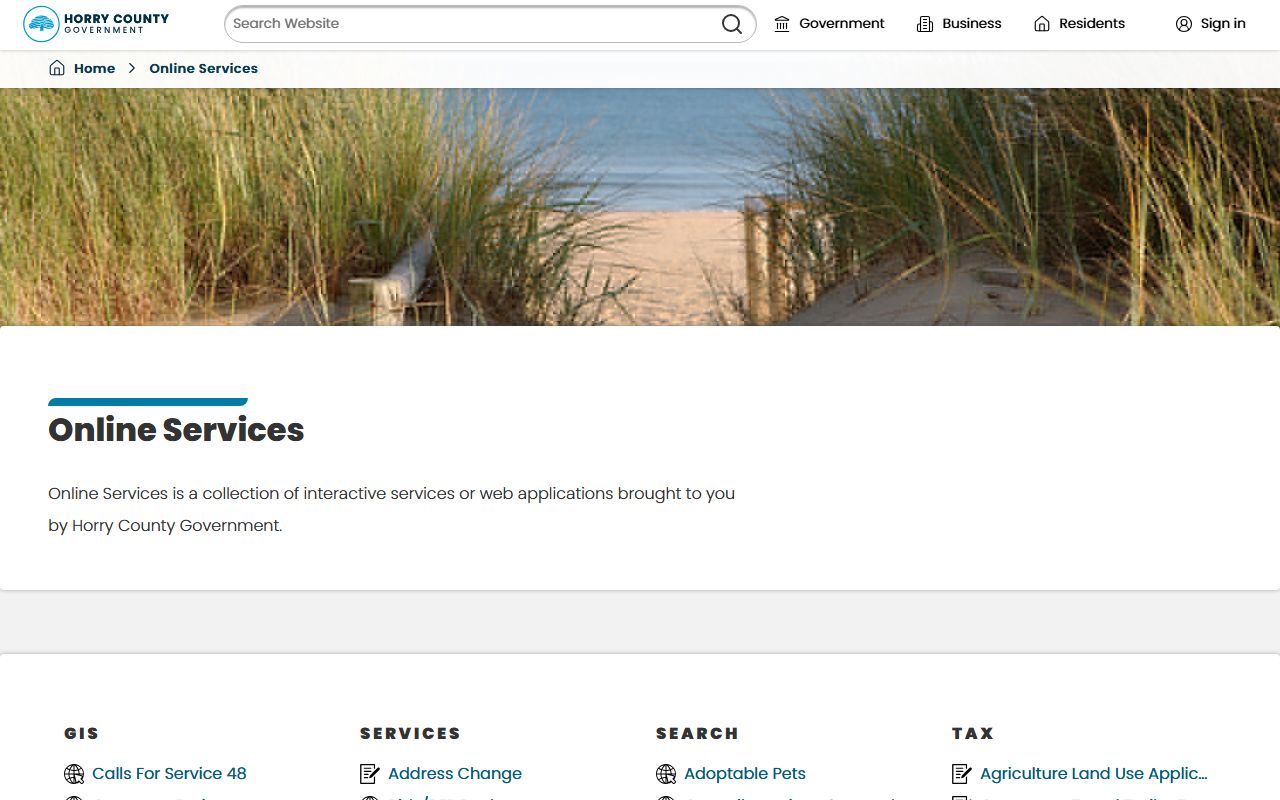
Task: Click the Residents house icon
Action: pos(1042,24)
